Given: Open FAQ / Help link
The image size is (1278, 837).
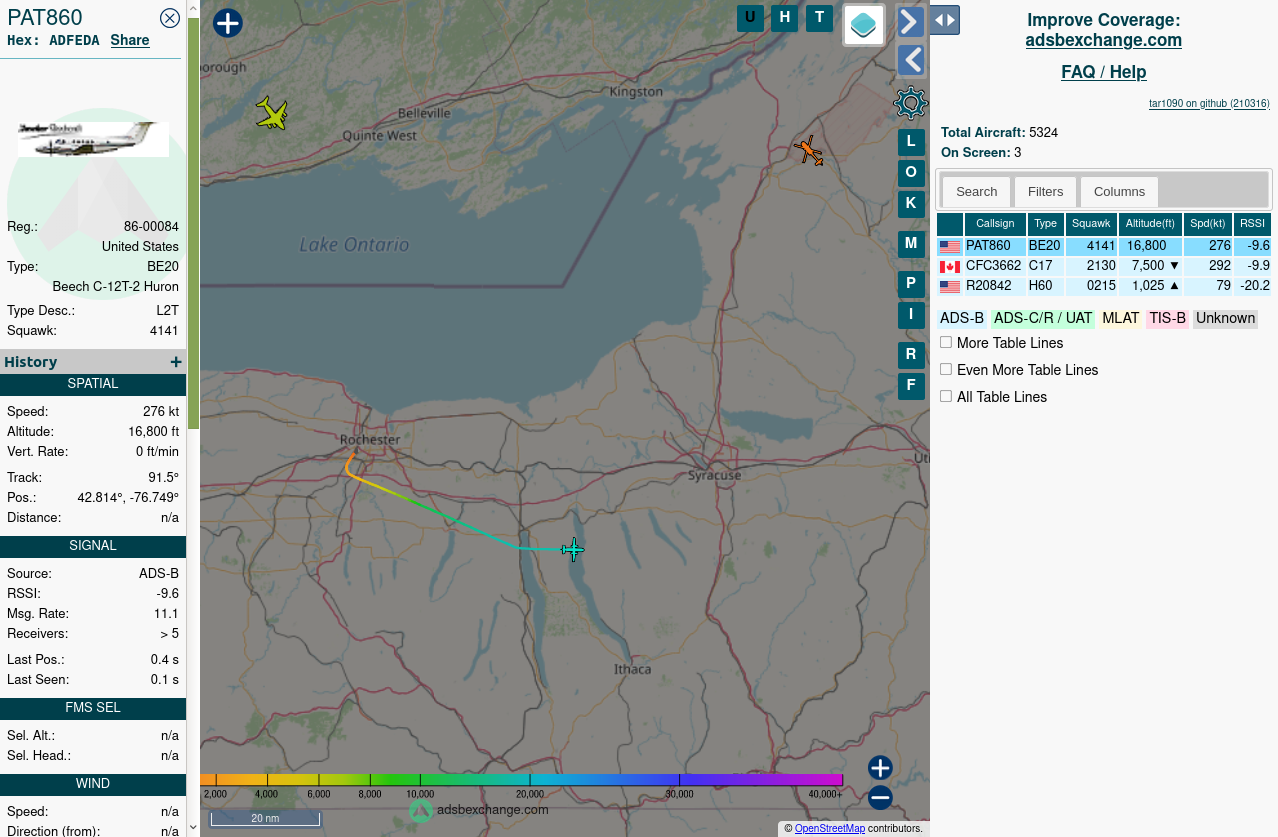Looking at the screenshot, I should coord(1104,72).
